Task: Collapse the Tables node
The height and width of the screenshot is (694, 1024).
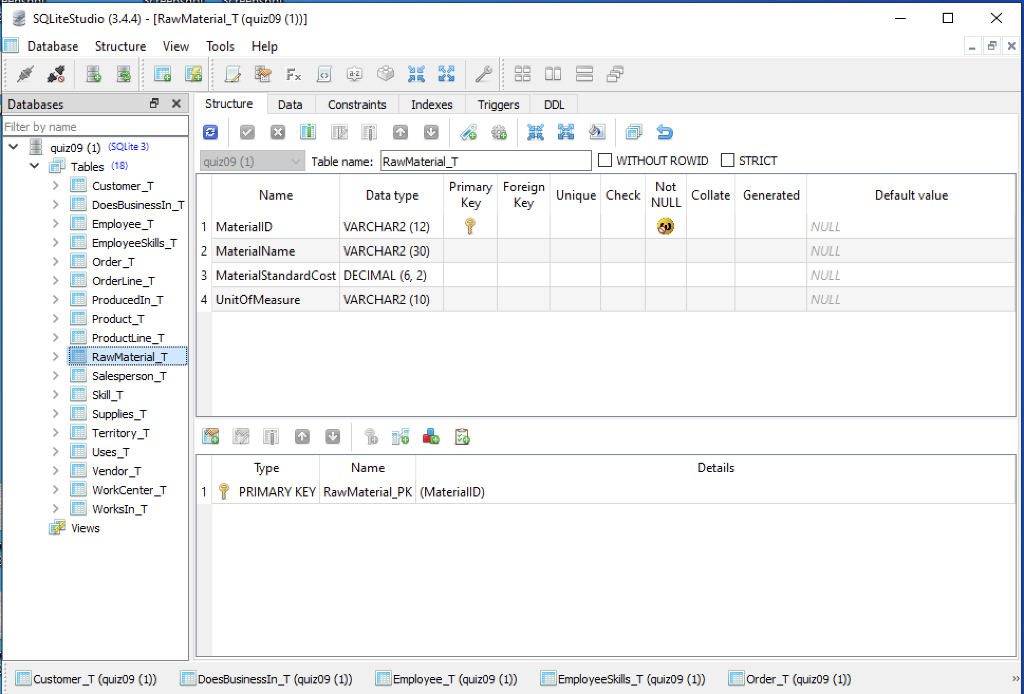Action: [34, 166]
